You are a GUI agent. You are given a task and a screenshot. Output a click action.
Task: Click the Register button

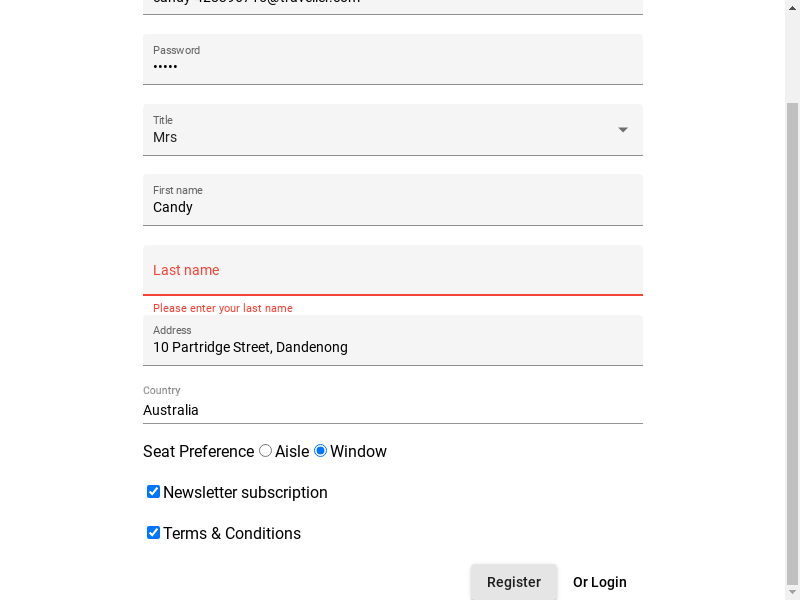[x=514, y=582]
